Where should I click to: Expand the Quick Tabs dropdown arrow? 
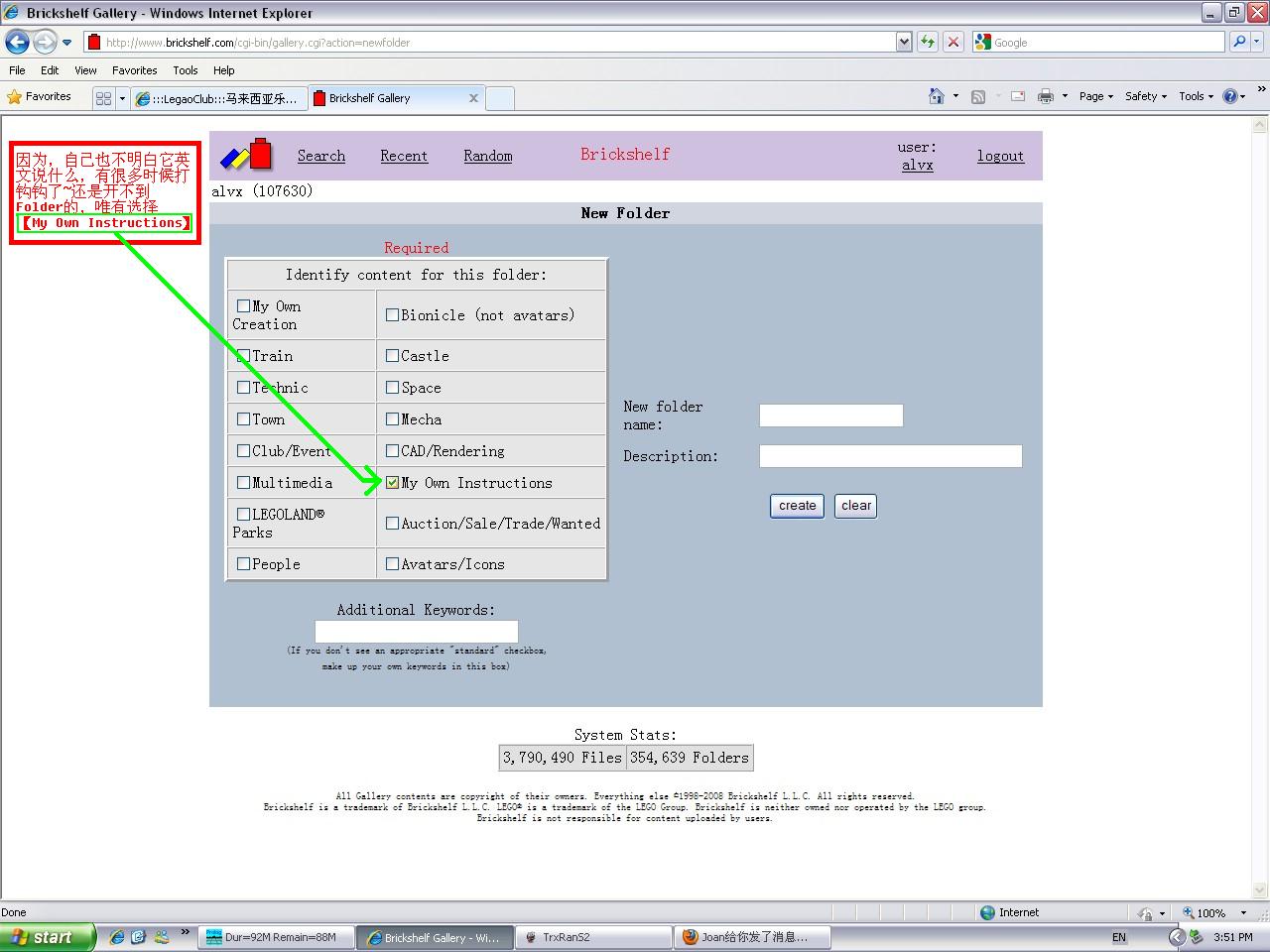click(122, 98)
